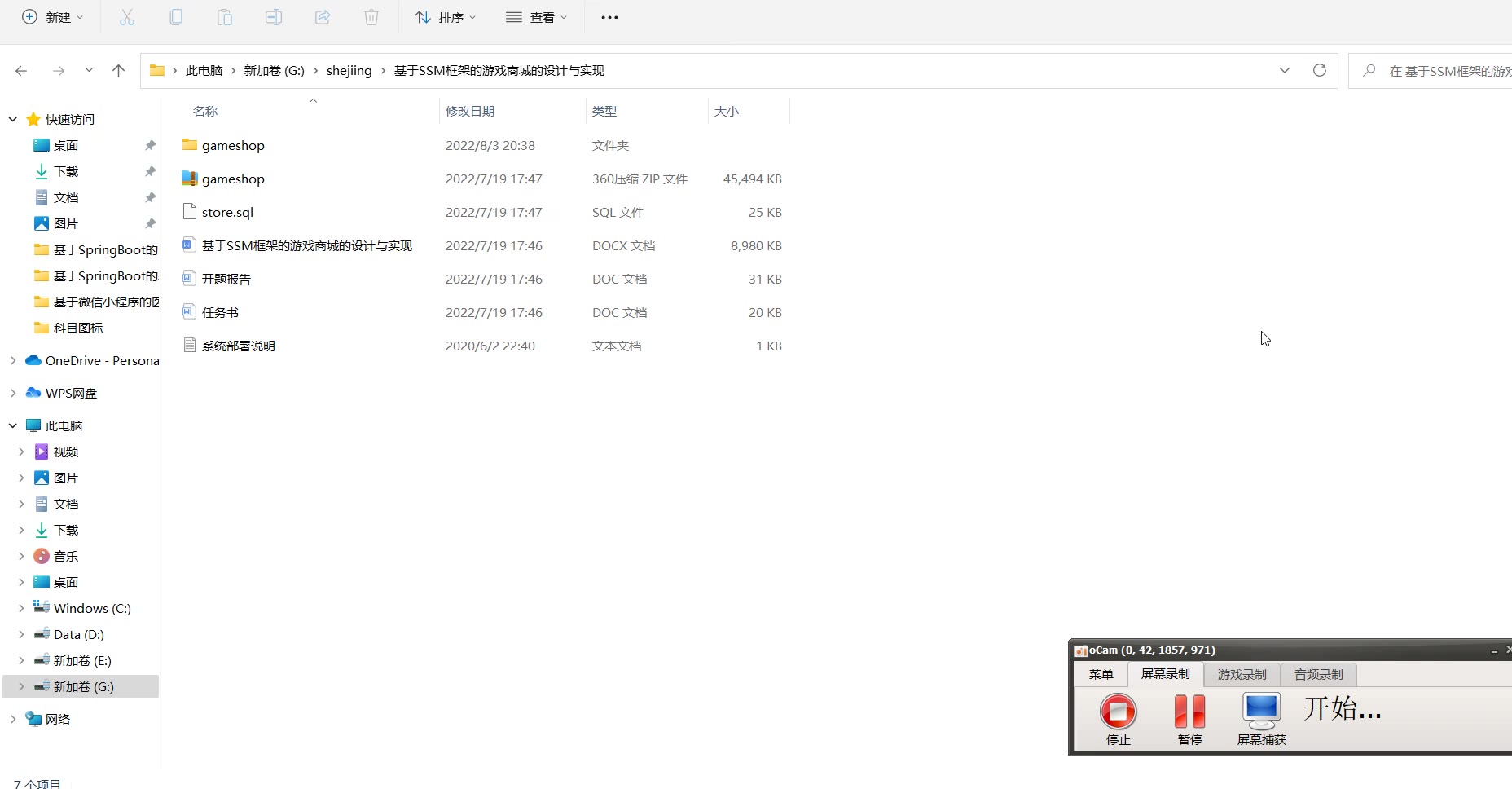1512x789 pixels.
Task: Collapse the 此电脑 tree node
Action: click(x=13, y=425)
